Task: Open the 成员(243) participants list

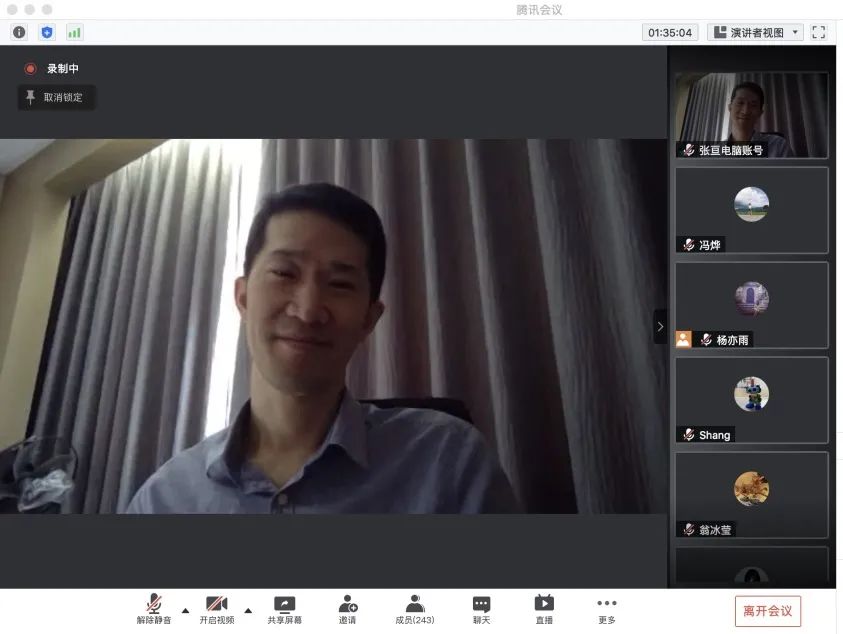Action: 414,609
